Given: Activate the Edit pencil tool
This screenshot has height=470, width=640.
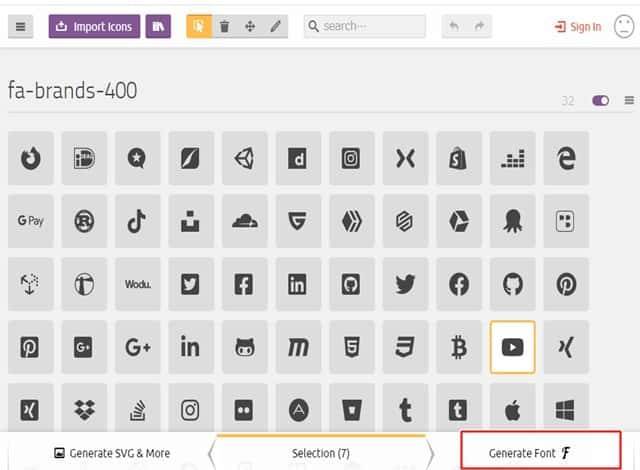Looking at the screenshot, I should pos(276,27).
